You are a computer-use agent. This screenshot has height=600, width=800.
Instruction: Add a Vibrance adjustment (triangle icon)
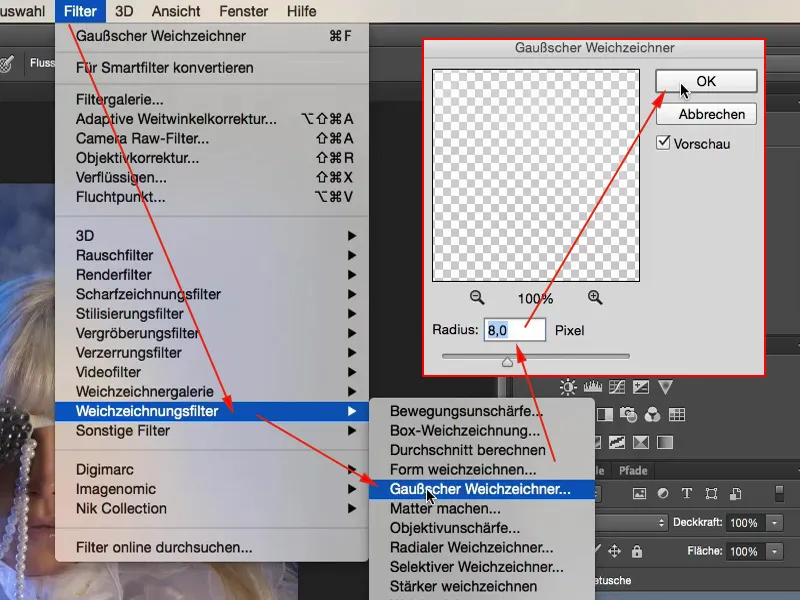[x=665, y=387]
